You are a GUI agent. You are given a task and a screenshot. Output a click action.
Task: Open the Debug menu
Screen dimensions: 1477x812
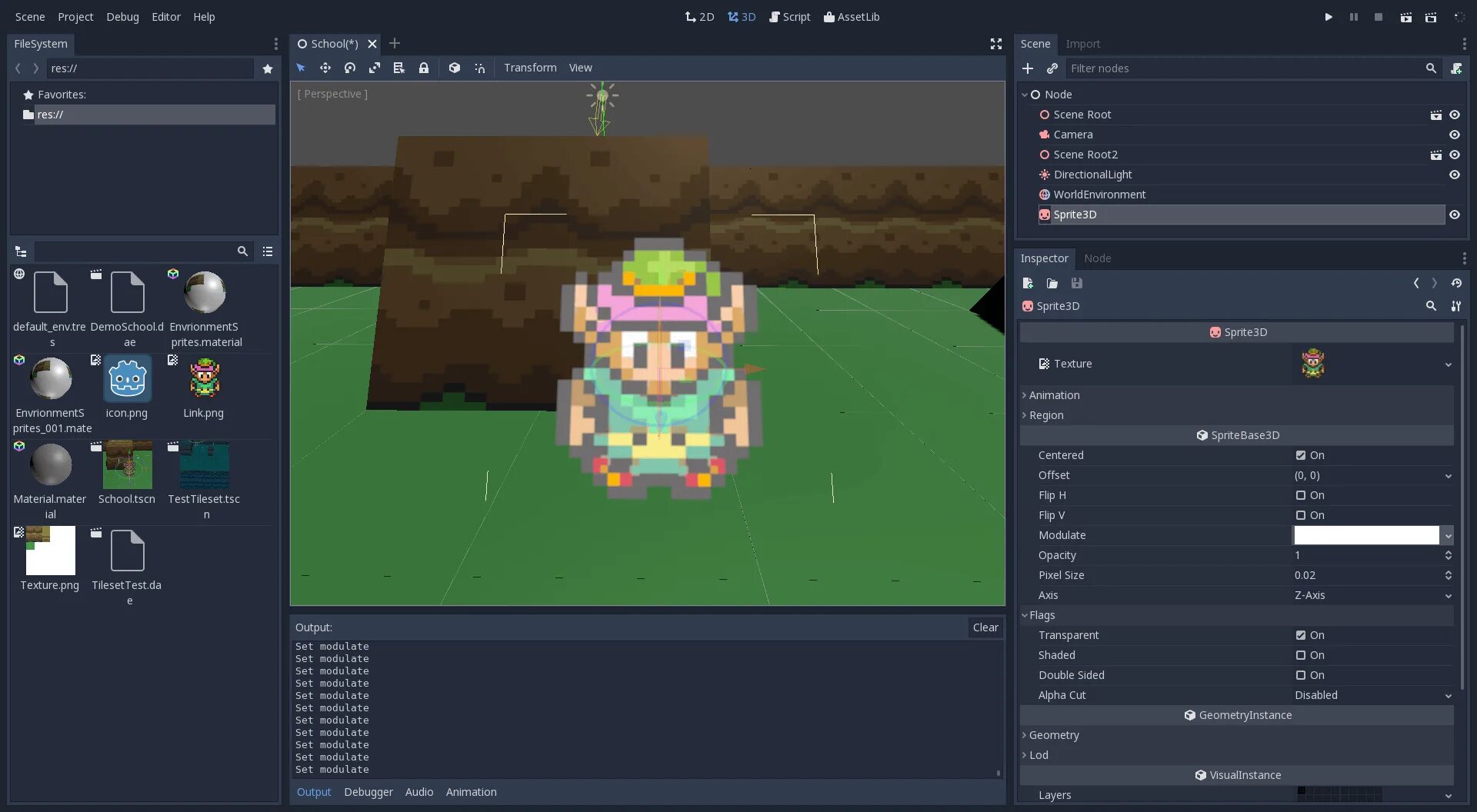122,17
